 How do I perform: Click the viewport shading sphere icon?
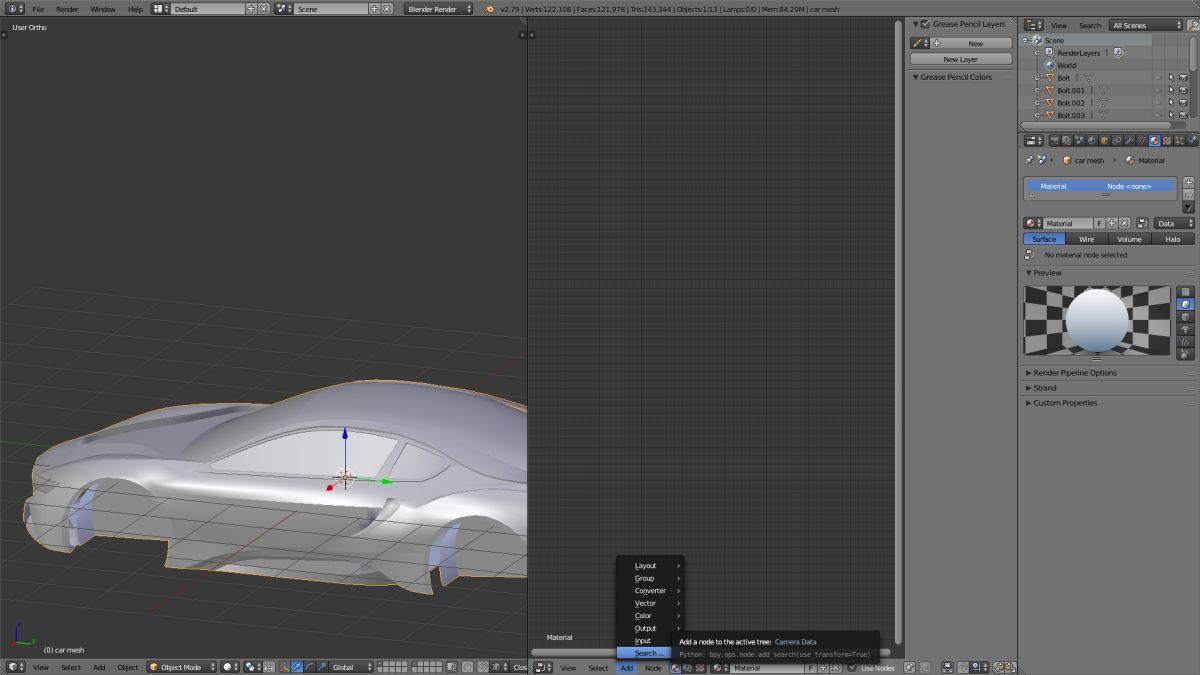click(x=228, y=667)
